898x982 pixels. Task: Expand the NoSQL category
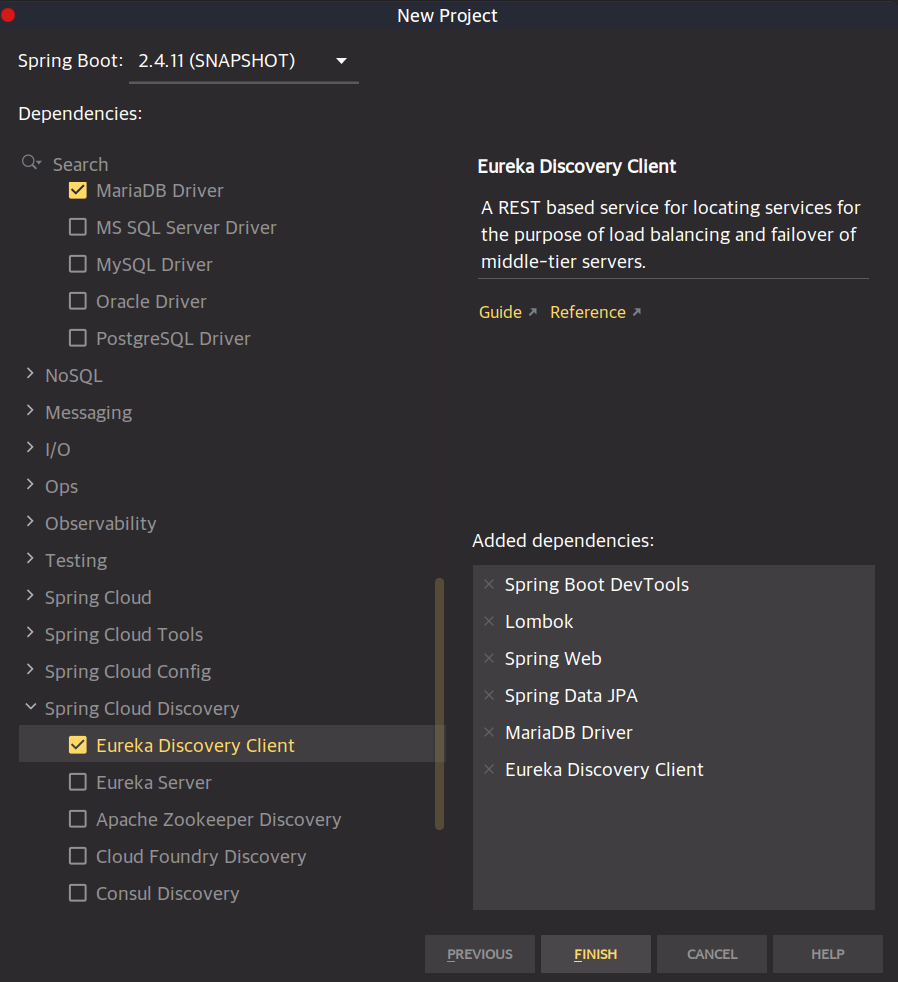(30, 374)
